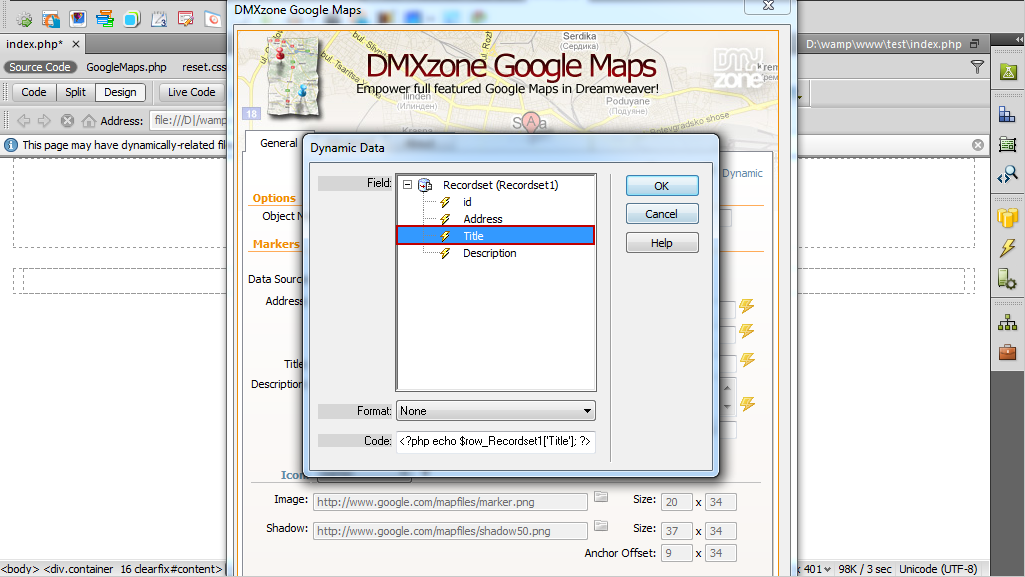The image size is (1025, 577).
Task: Close the index.php document tab
Action: [76, 44]
